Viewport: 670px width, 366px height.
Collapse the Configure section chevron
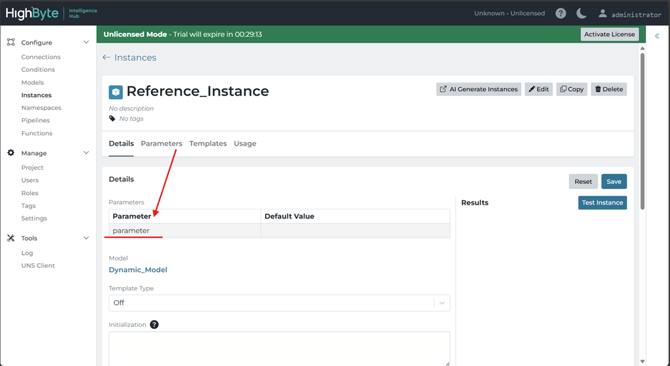coord(86,42)
